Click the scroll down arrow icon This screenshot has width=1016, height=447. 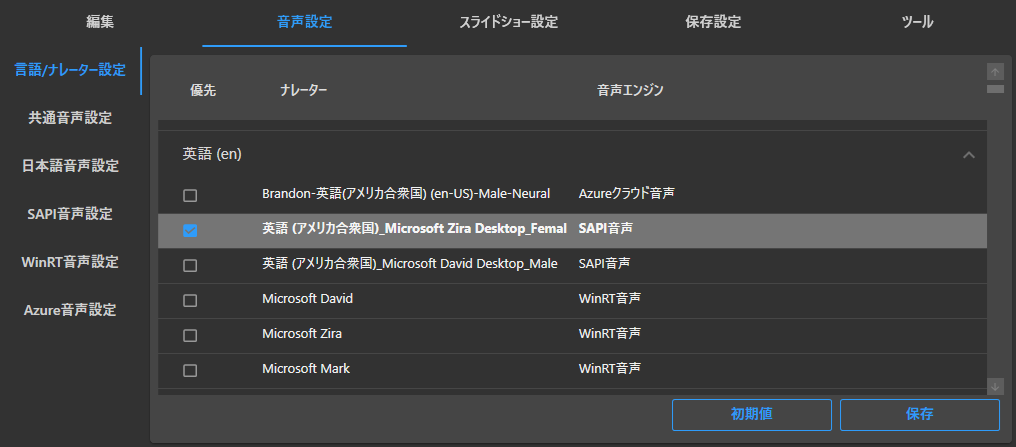(x=994, y=386)
